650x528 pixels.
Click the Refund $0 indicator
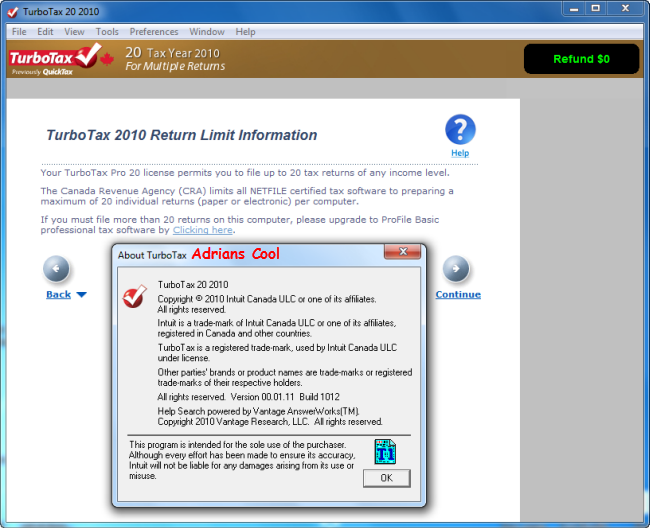coord(581,59)
